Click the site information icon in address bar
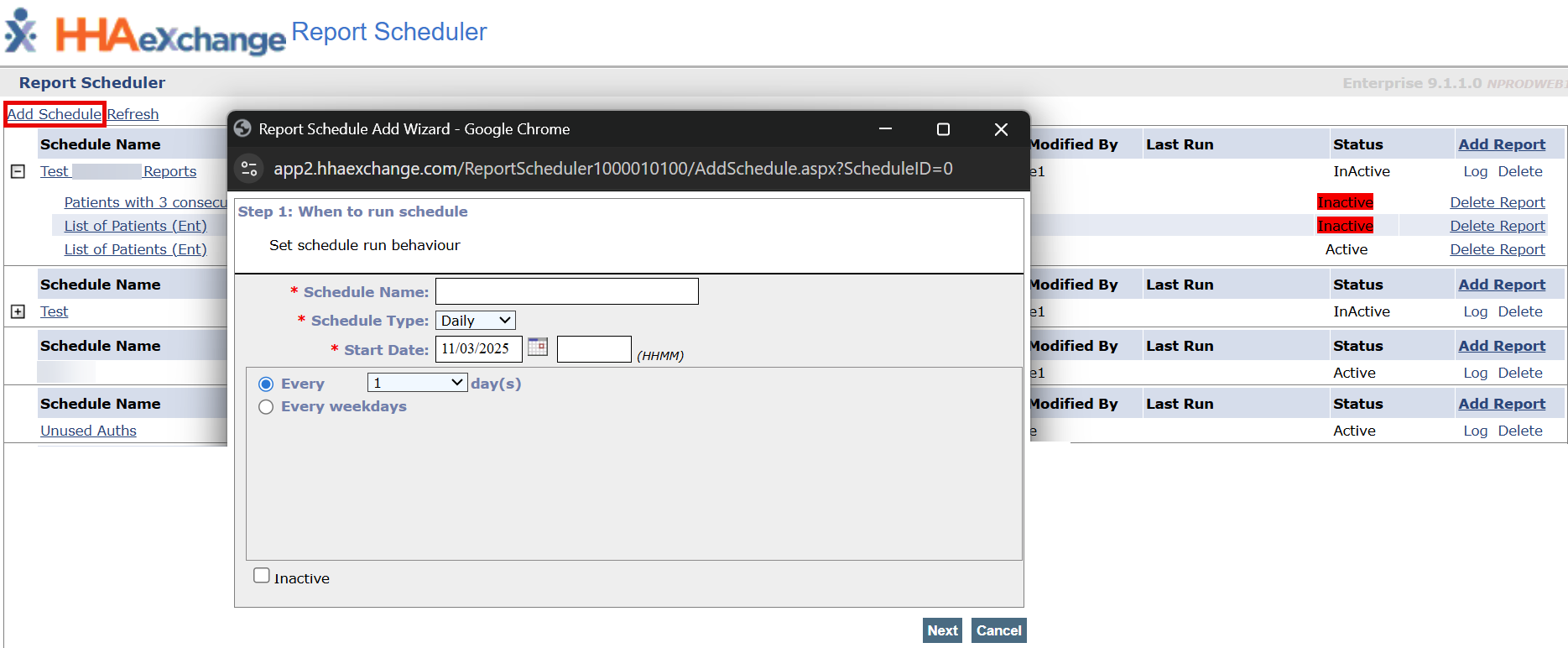This screenshot has height=648, width=1568. point(249,169)
